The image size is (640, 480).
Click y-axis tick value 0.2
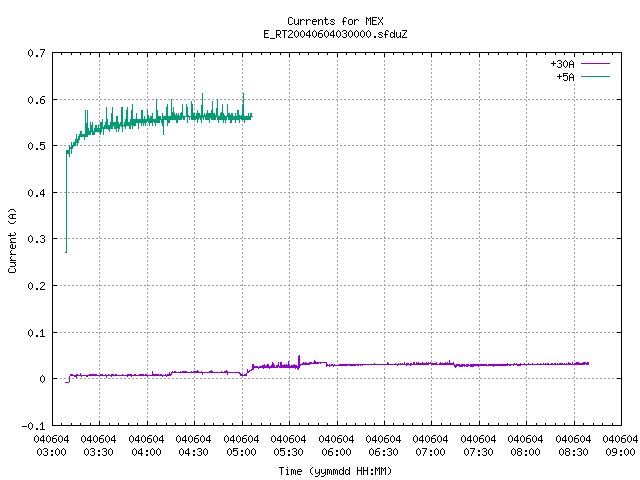coord(36,286)
